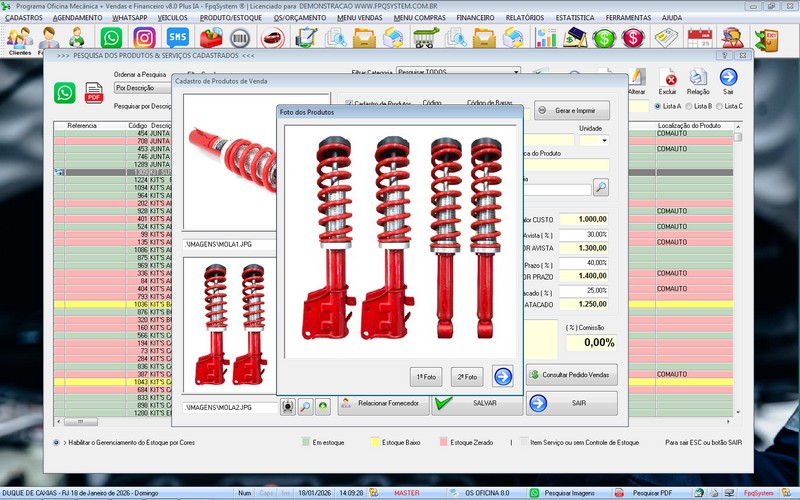
Task: Click the SALVAR button
Action: coord(476,403)
